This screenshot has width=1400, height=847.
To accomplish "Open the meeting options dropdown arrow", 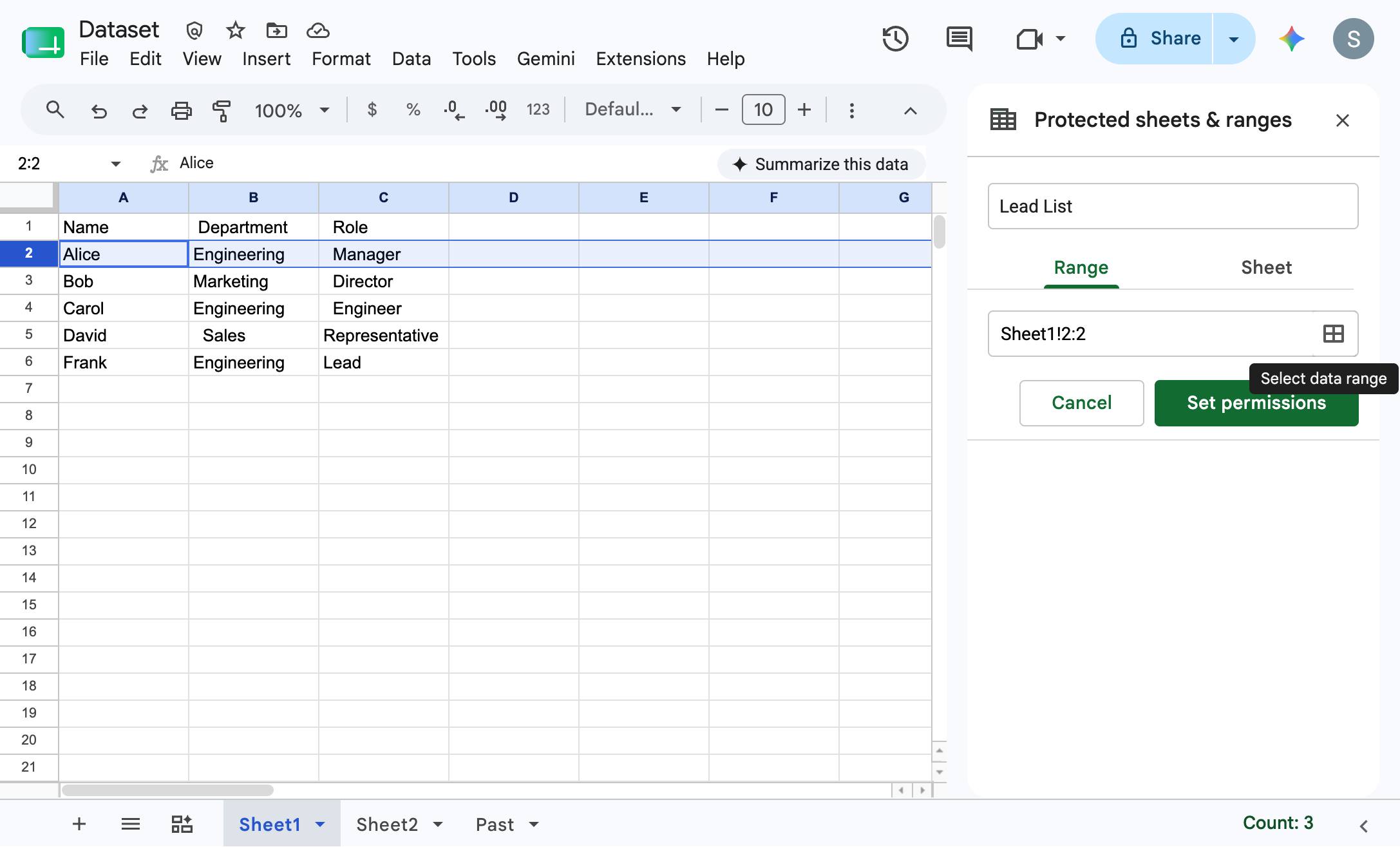I will click(1060, 39).
